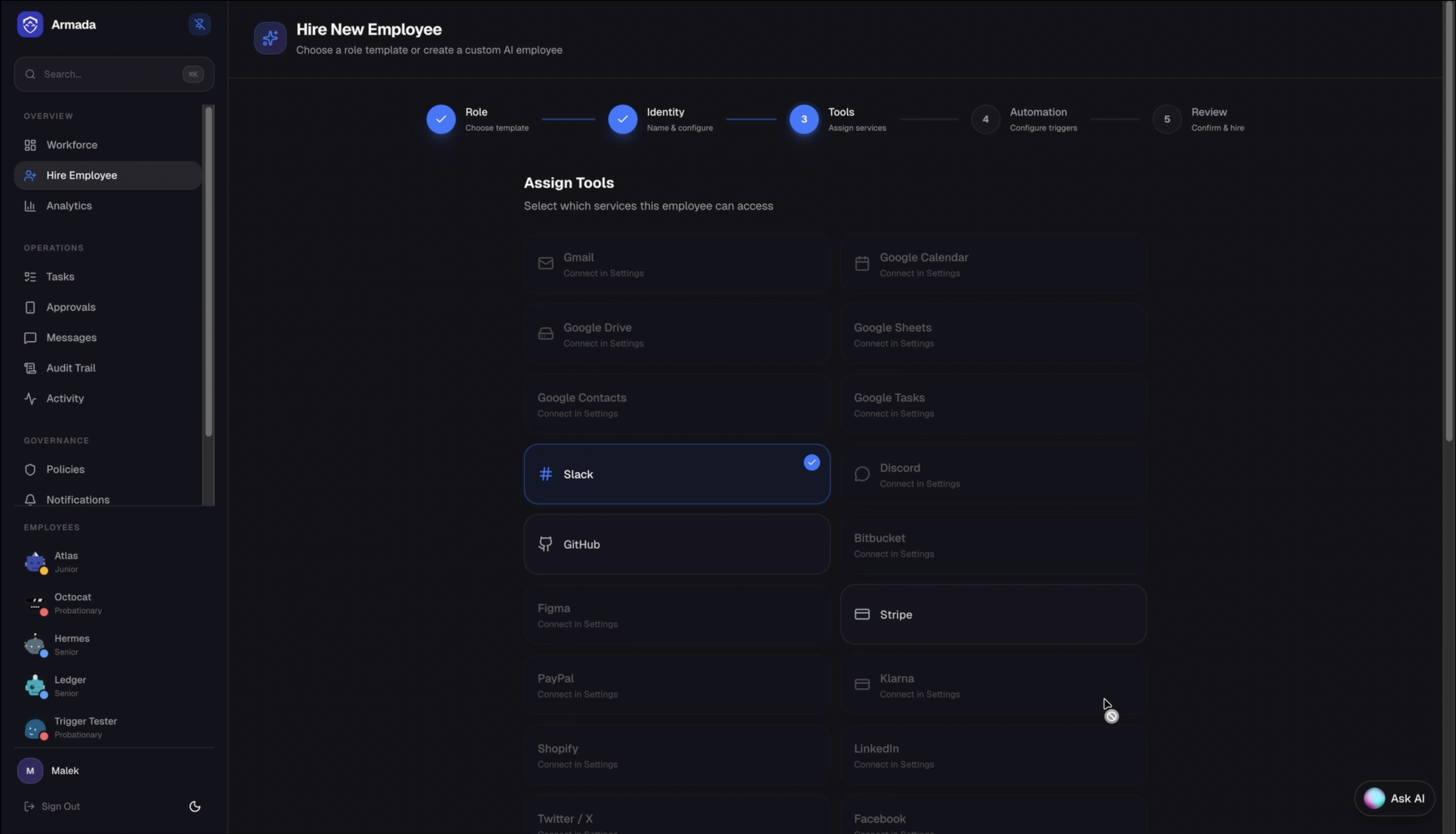
Task: Click Sign Out link
Action: pos(60,807)
